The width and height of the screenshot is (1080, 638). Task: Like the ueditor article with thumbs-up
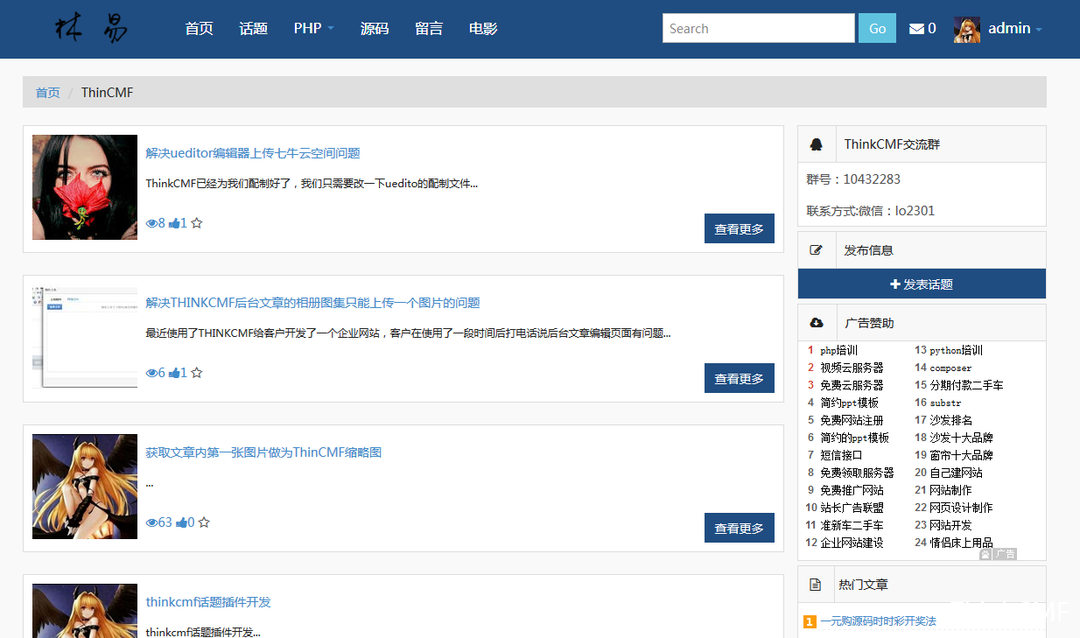tap(174, 223)
